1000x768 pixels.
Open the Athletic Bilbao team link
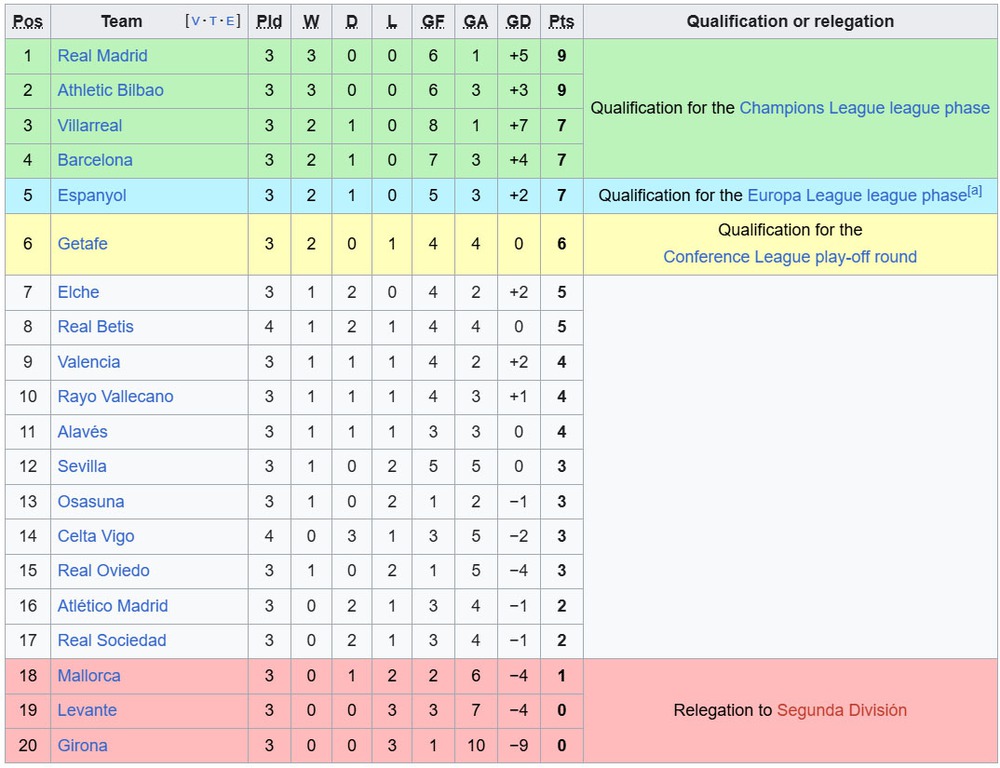[110, 90]
